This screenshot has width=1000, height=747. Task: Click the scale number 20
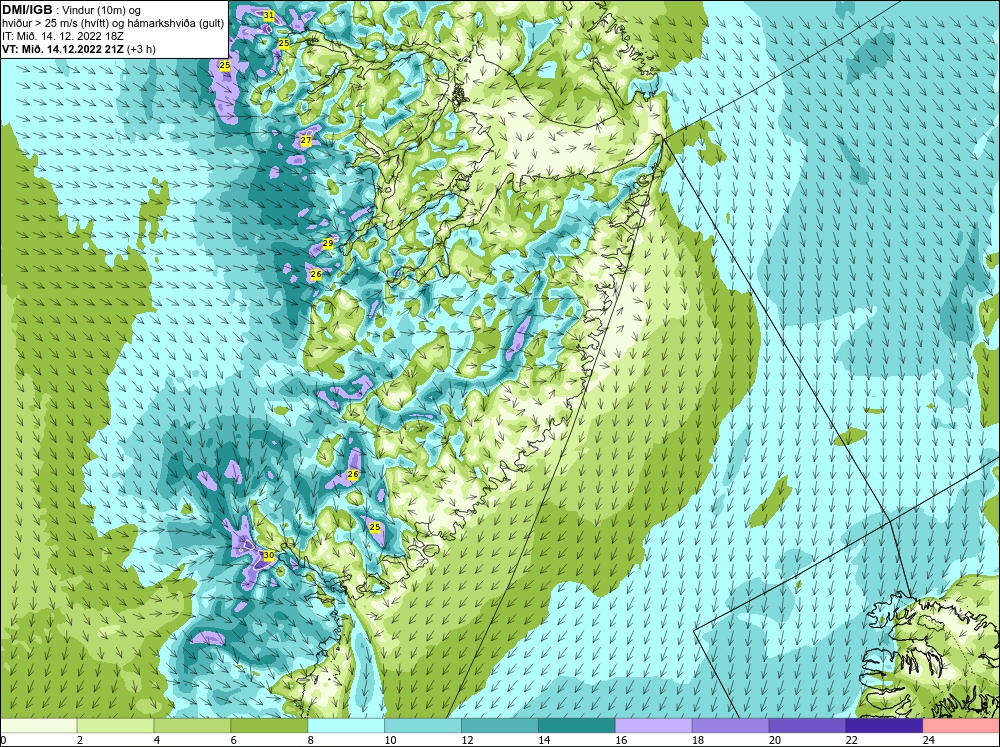[x=775, y=740]
